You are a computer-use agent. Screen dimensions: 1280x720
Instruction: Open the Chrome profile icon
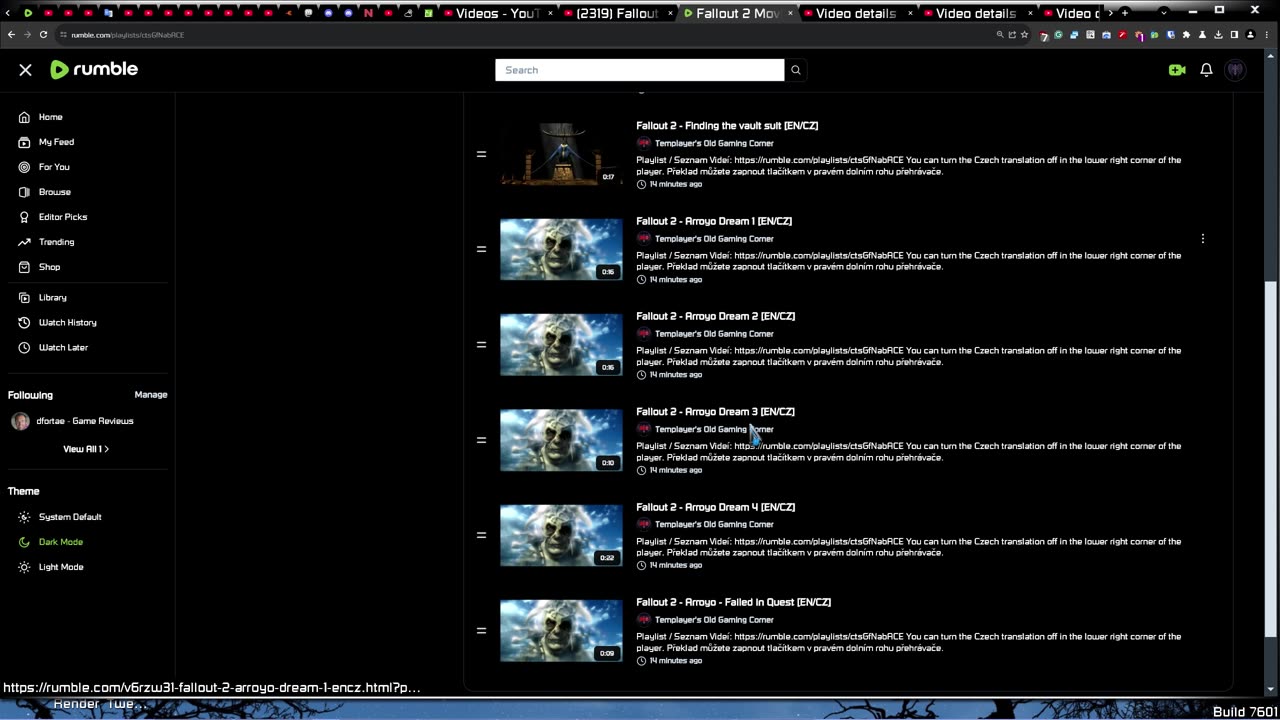pyautogui.click(x=1250, y=34)
